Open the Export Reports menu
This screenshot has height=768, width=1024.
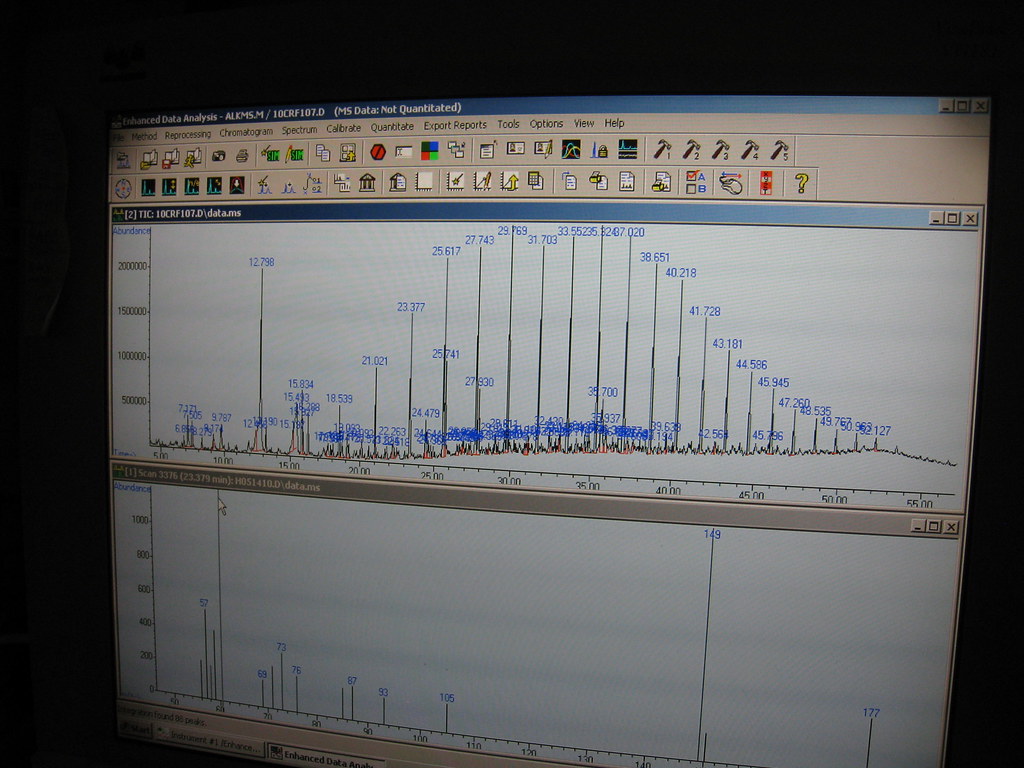(x=455, y=126)
